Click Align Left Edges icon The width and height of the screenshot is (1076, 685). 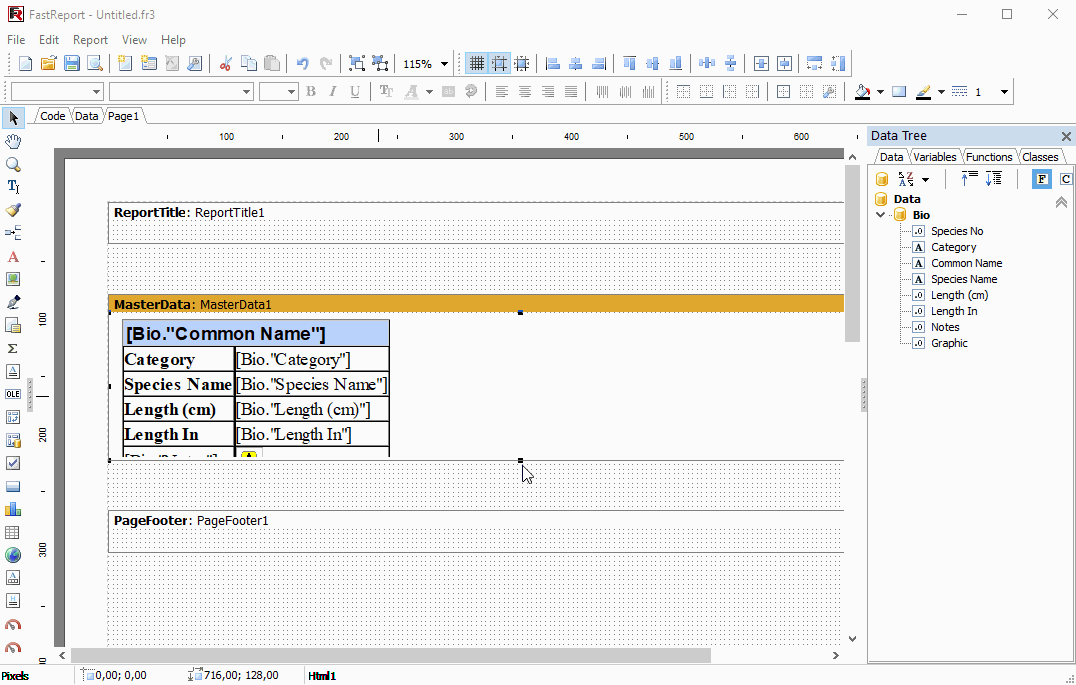pyautogui.click(x=553, y=64)
